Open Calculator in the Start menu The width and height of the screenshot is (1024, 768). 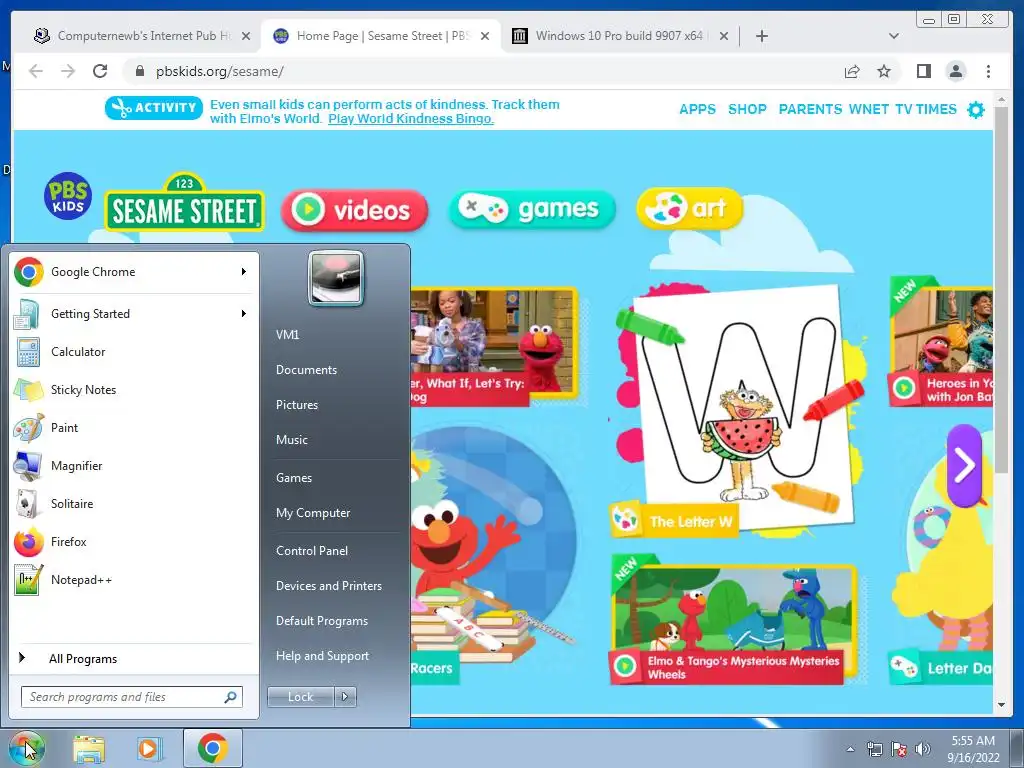click(135, 351)
